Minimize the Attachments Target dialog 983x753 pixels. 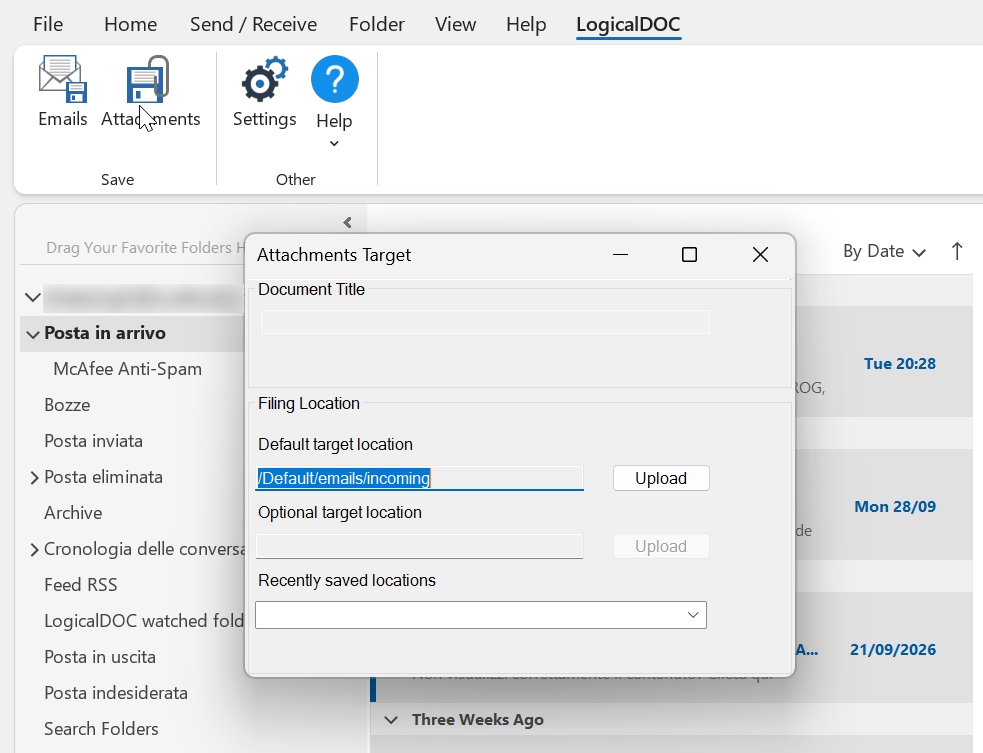click(x=621, y=255)
